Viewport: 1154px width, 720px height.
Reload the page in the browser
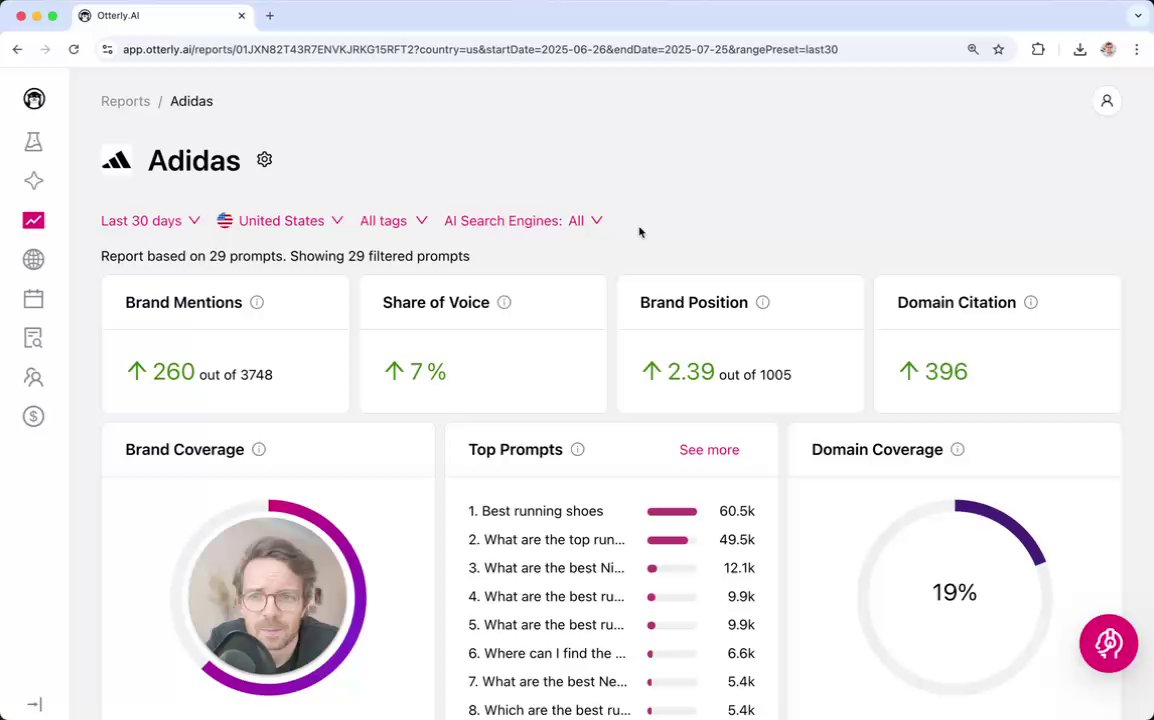(x=74, y=49)
